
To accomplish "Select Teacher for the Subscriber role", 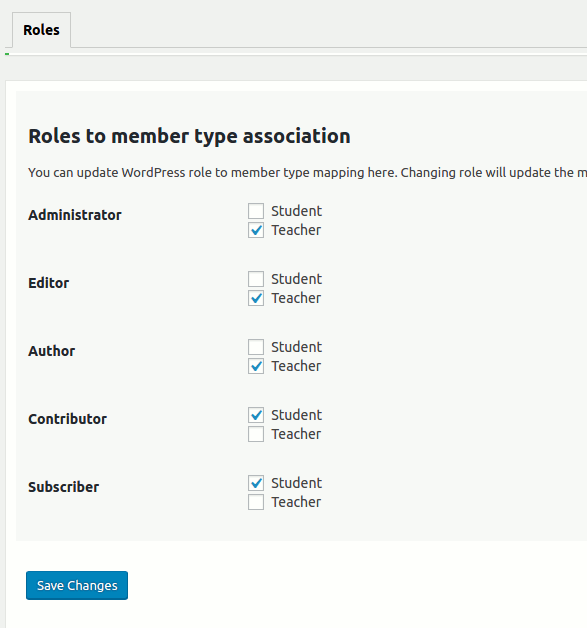I will point(256,502).
